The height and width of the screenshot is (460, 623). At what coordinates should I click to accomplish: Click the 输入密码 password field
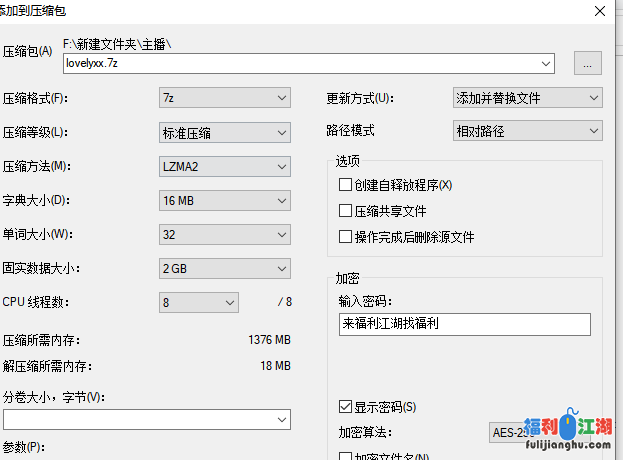point(464,324)
